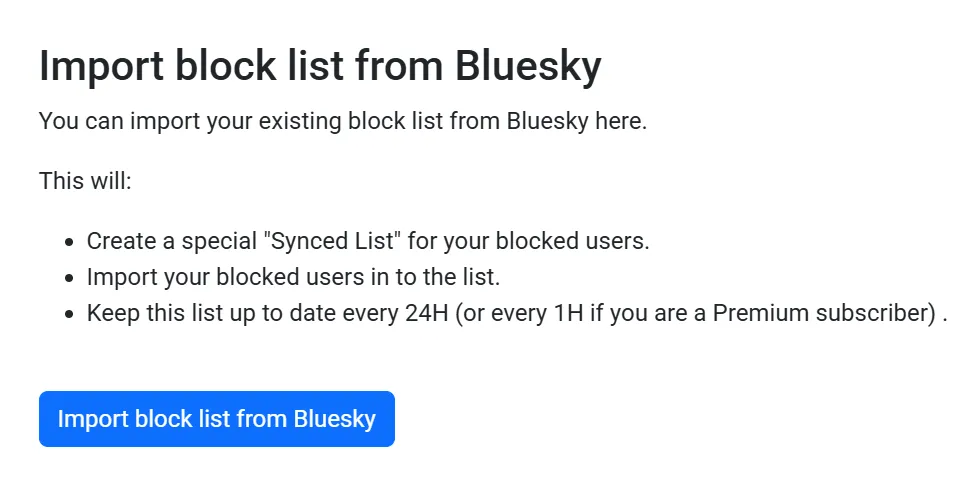Click the 'Import block list from Bluesky' page heading
This screenshot has width=980, height=492.
coord(320,67)
